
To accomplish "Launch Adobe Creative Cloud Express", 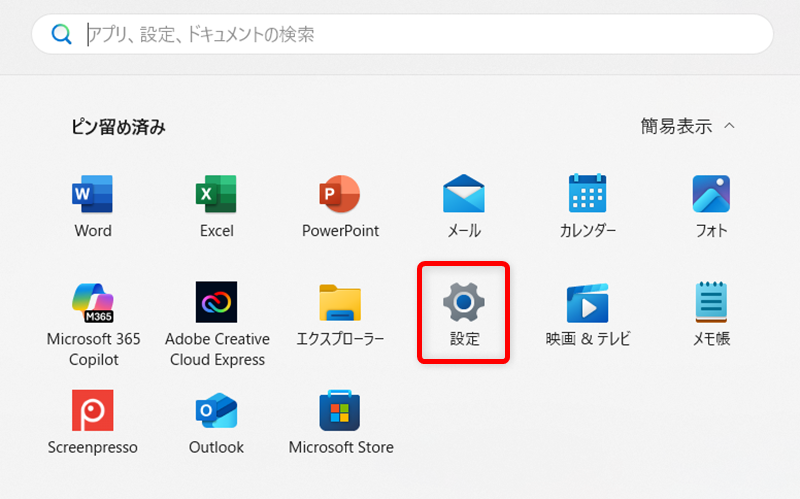I will point(216,302).
